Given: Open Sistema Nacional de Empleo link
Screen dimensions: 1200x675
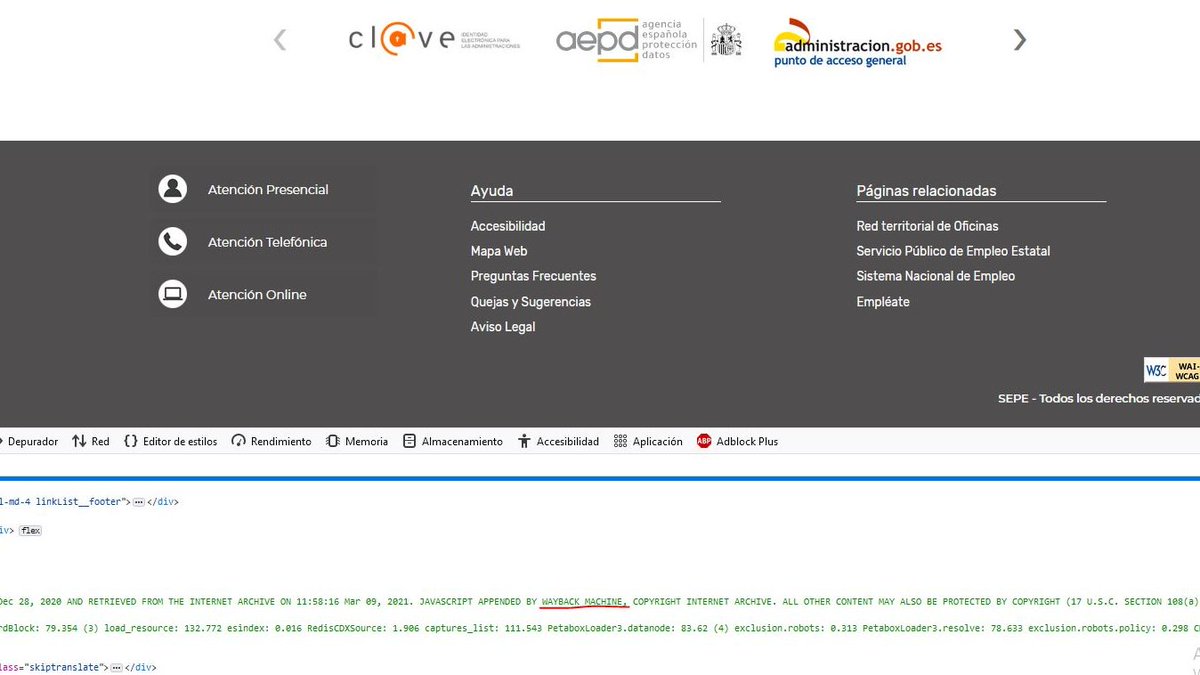Looking at the screenshot, I should pyautogui.click(x=935, y=276).
